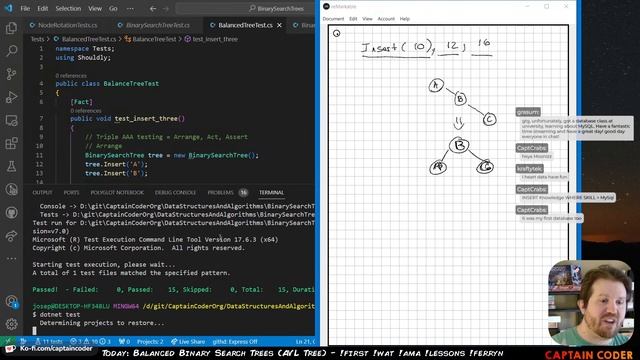Open the View menu in VS Code
Viewport: 640px width, 360px height.
point(95,9)
